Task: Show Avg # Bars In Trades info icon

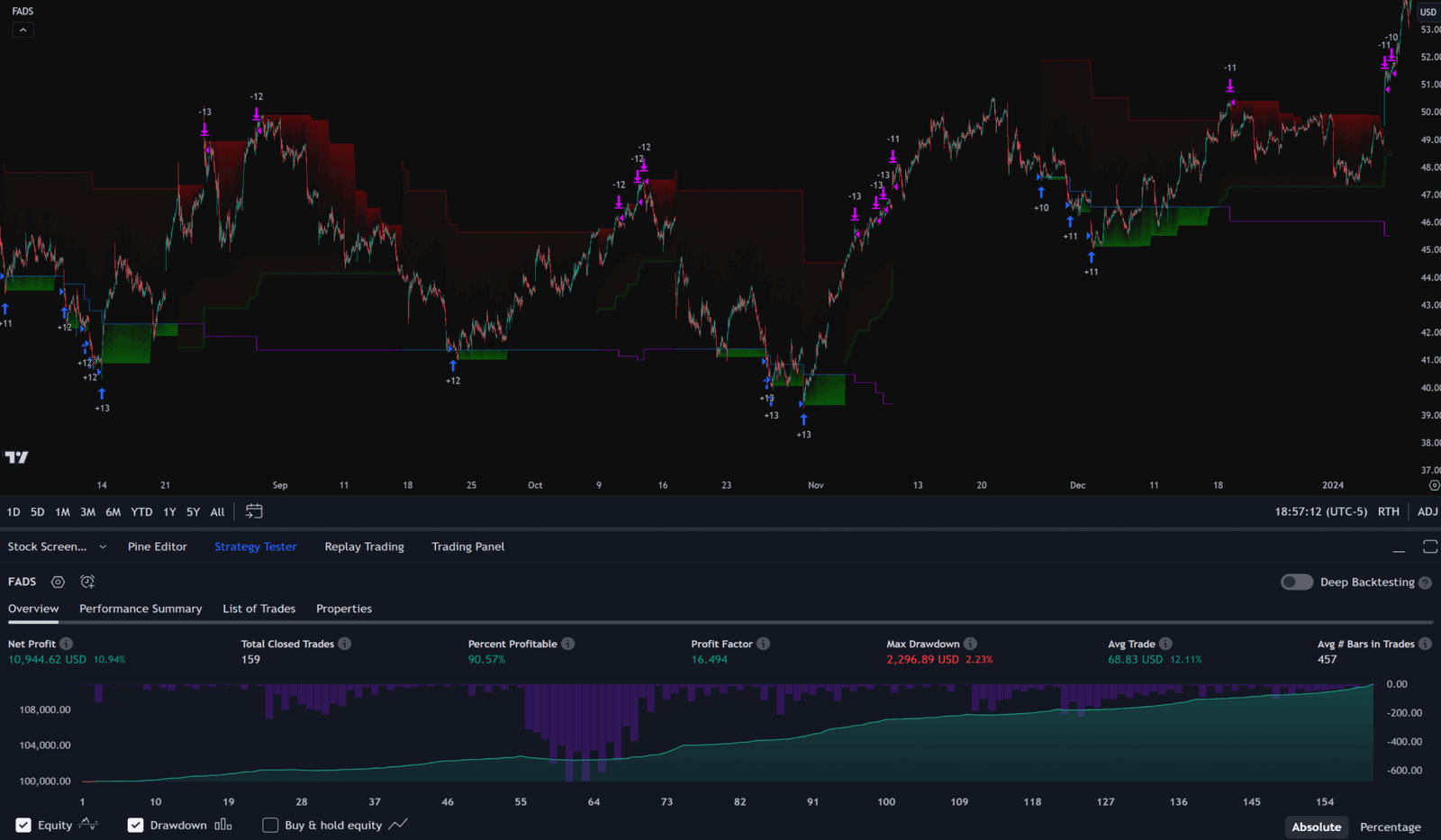Action: pyautogui.click(x=1425, y=644)
